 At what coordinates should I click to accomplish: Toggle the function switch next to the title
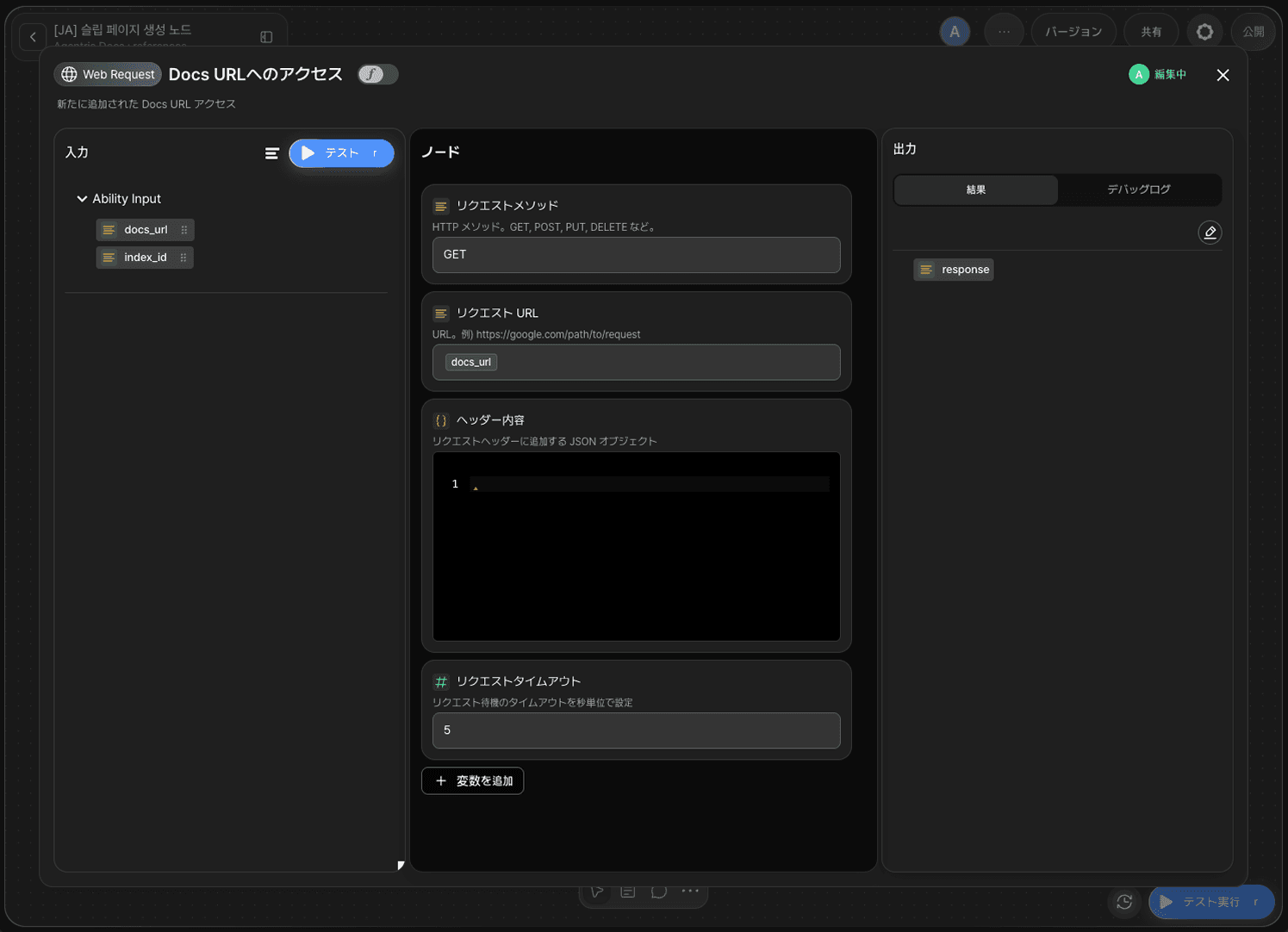(x=377, y=74)
